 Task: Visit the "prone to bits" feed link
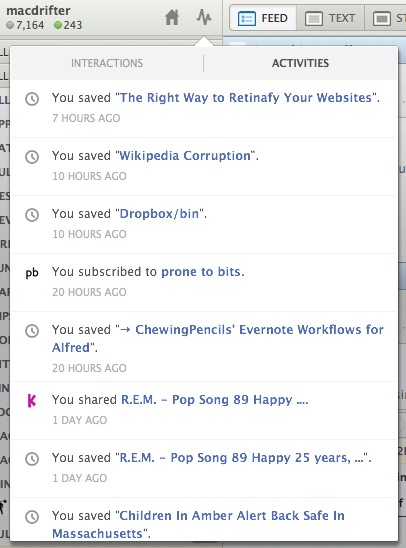tap(201, 272)
